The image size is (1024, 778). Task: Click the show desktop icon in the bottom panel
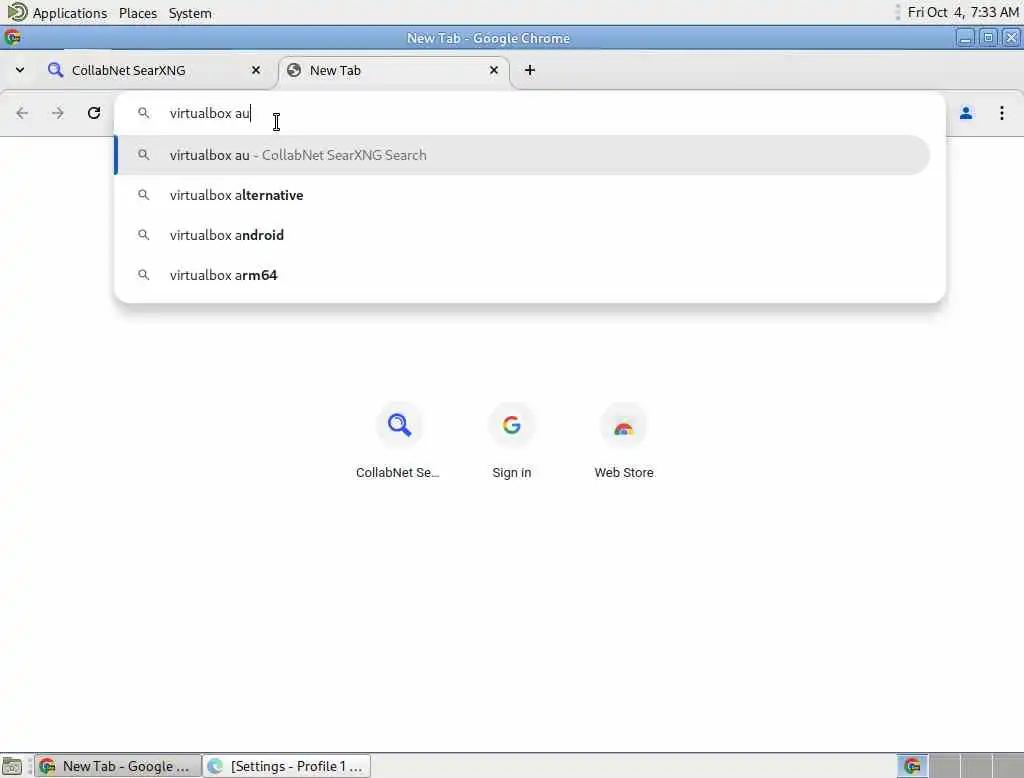coord(12,766)
